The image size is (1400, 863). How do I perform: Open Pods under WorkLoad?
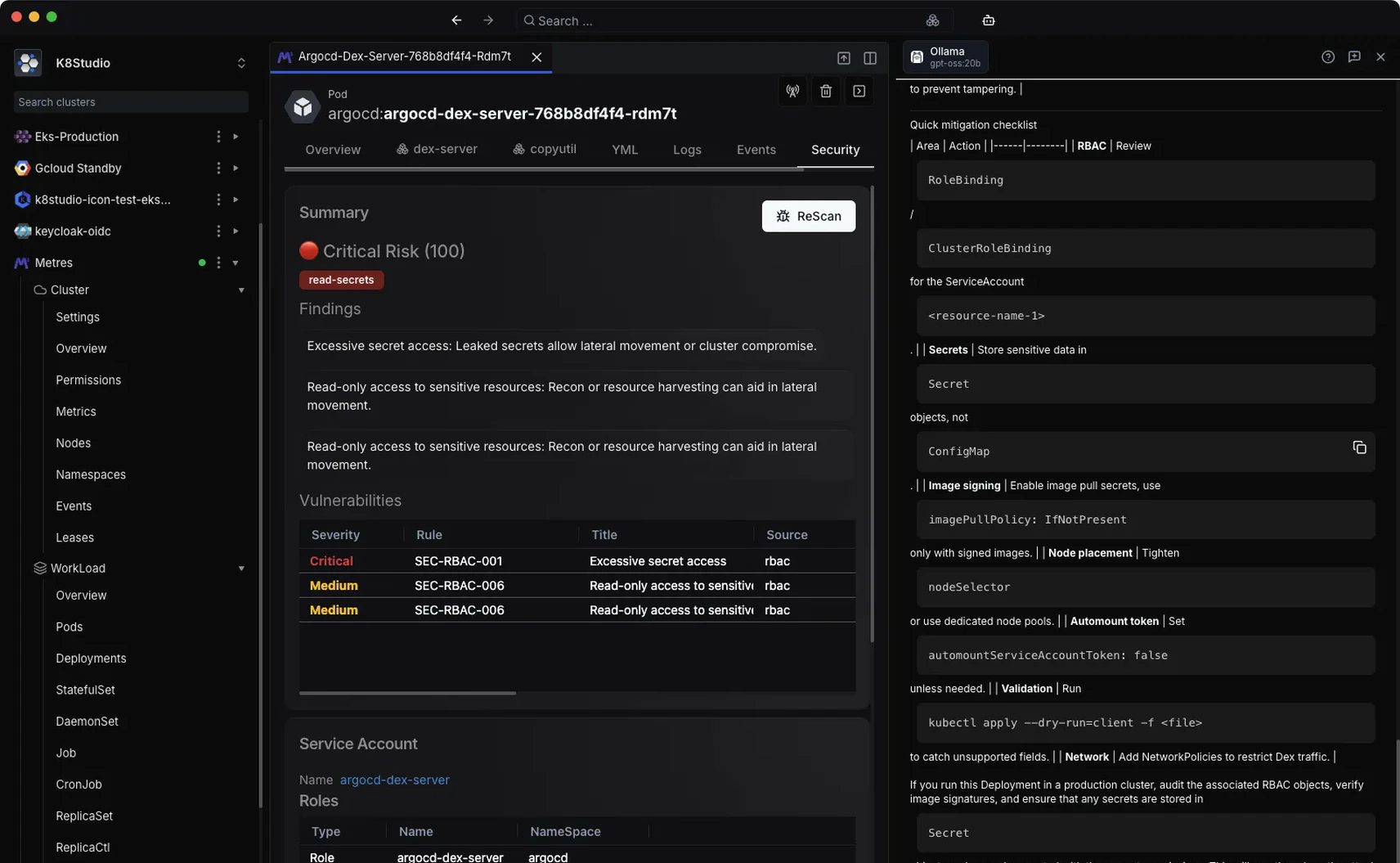point(69,627)
